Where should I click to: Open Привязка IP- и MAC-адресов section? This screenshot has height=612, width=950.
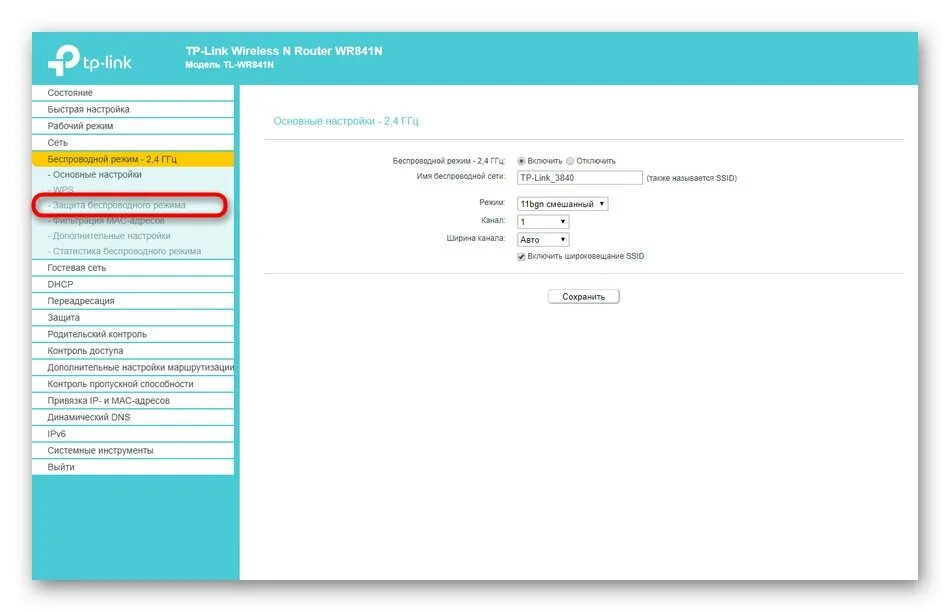click(133, 401)
